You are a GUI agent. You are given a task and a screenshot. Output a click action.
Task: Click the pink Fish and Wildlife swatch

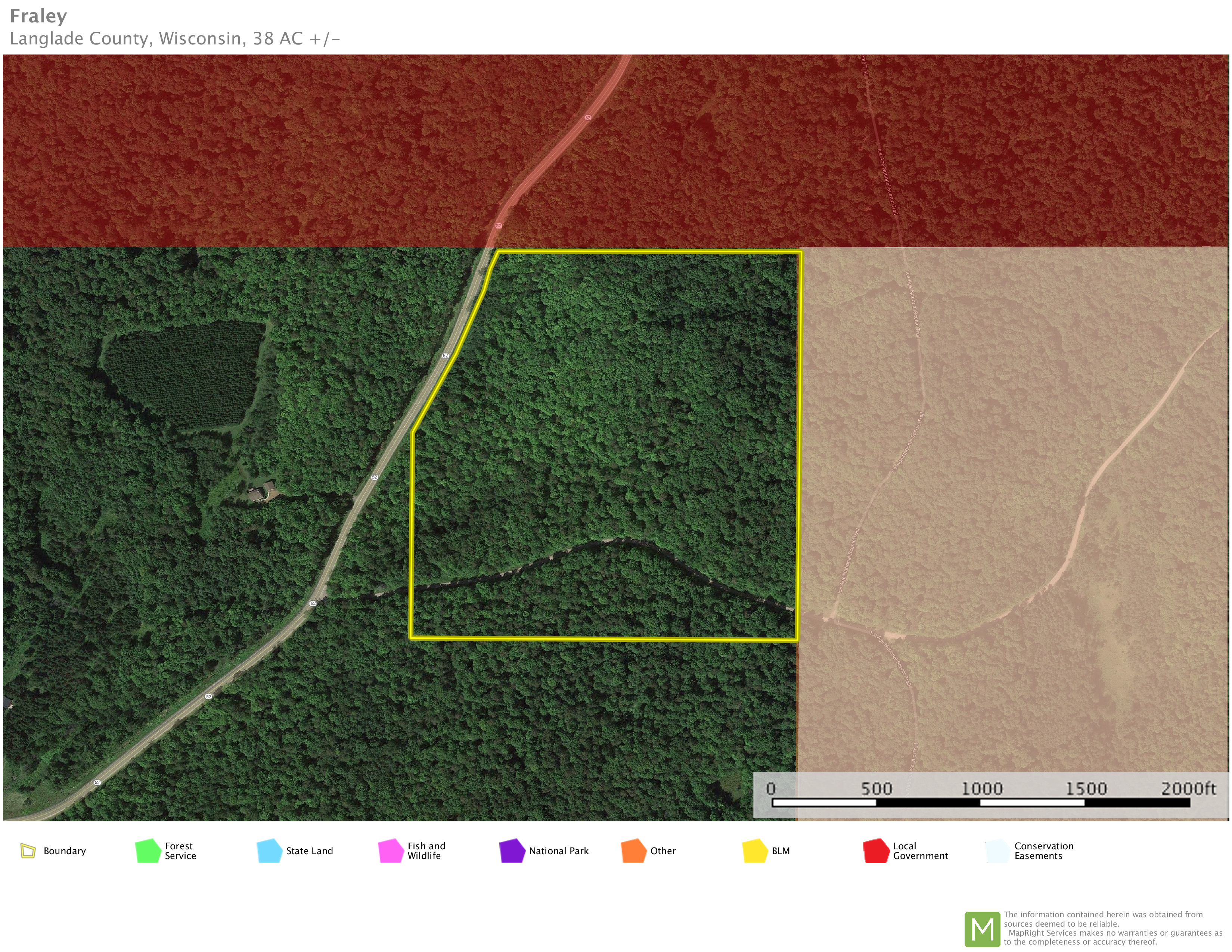coord(390,851)
